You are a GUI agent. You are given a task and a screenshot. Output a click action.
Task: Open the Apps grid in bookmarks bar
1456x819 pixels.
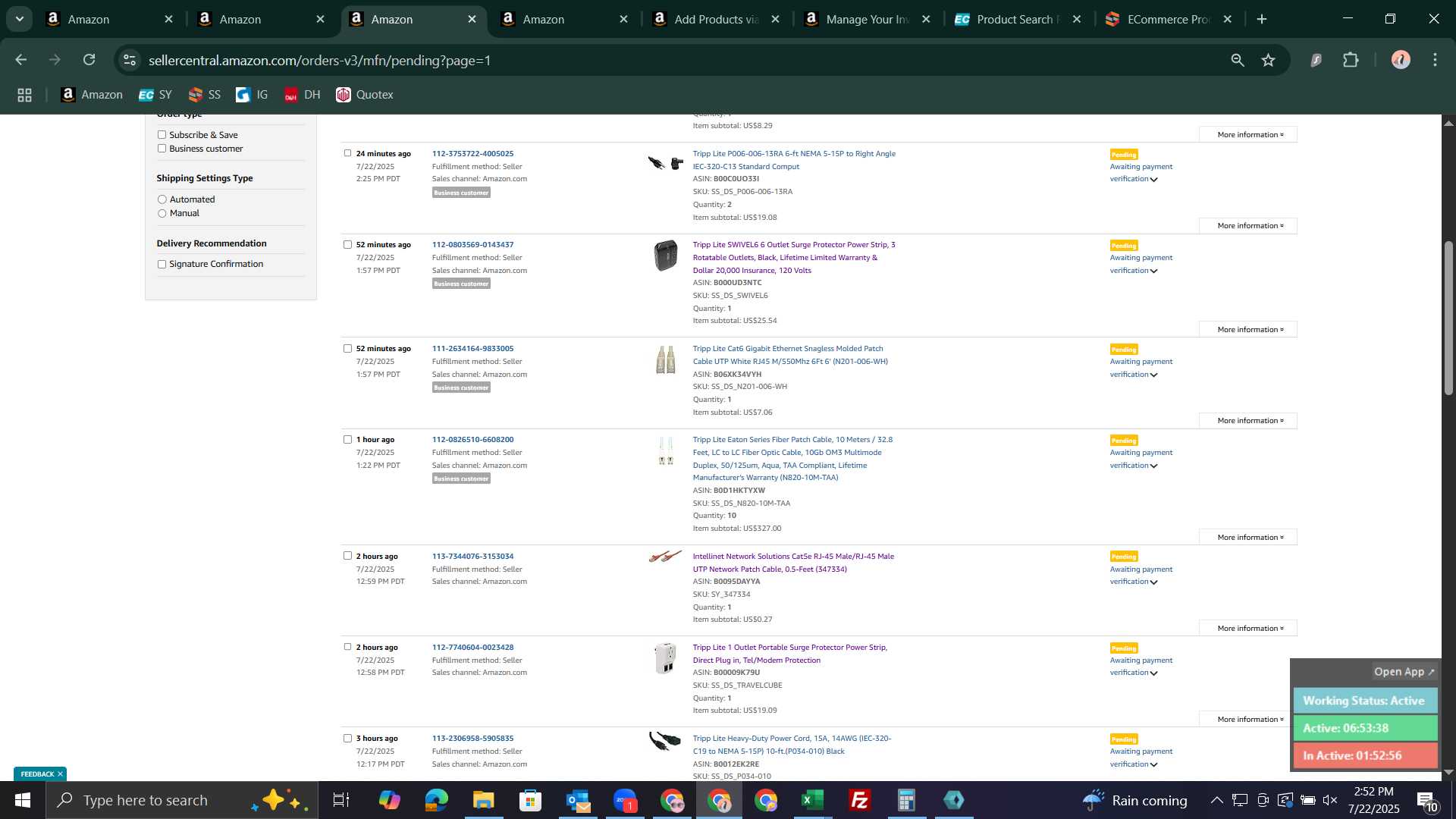pyautogui.click(x=24, y=95)
